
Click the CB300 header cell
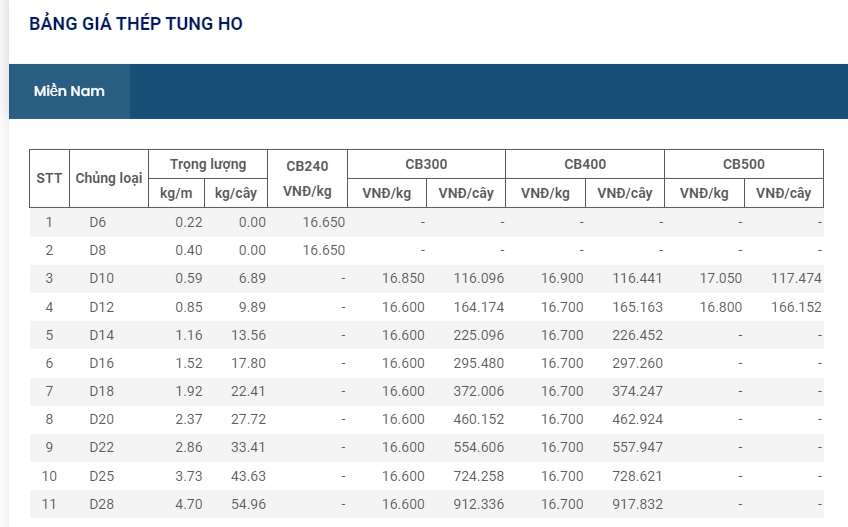pyautogui.click(x=426, y=164)
